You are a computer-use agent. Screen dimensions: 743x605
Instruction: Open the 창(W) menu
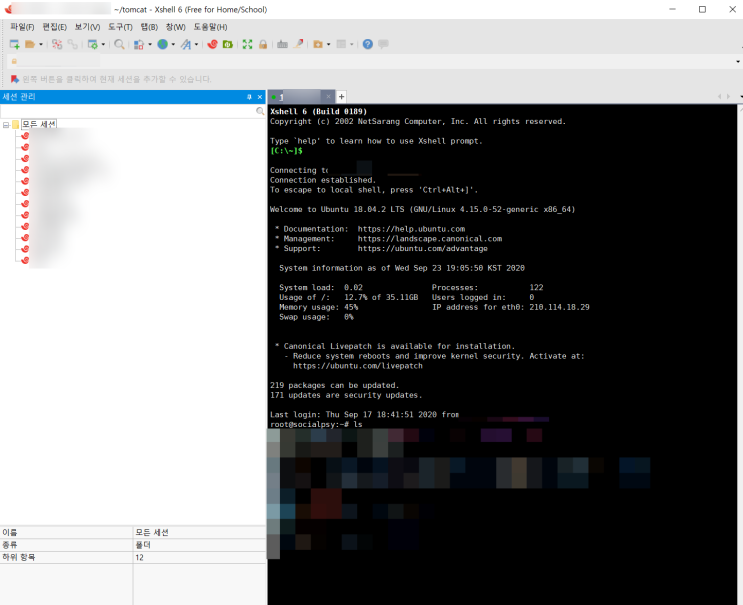click(175, 27)
